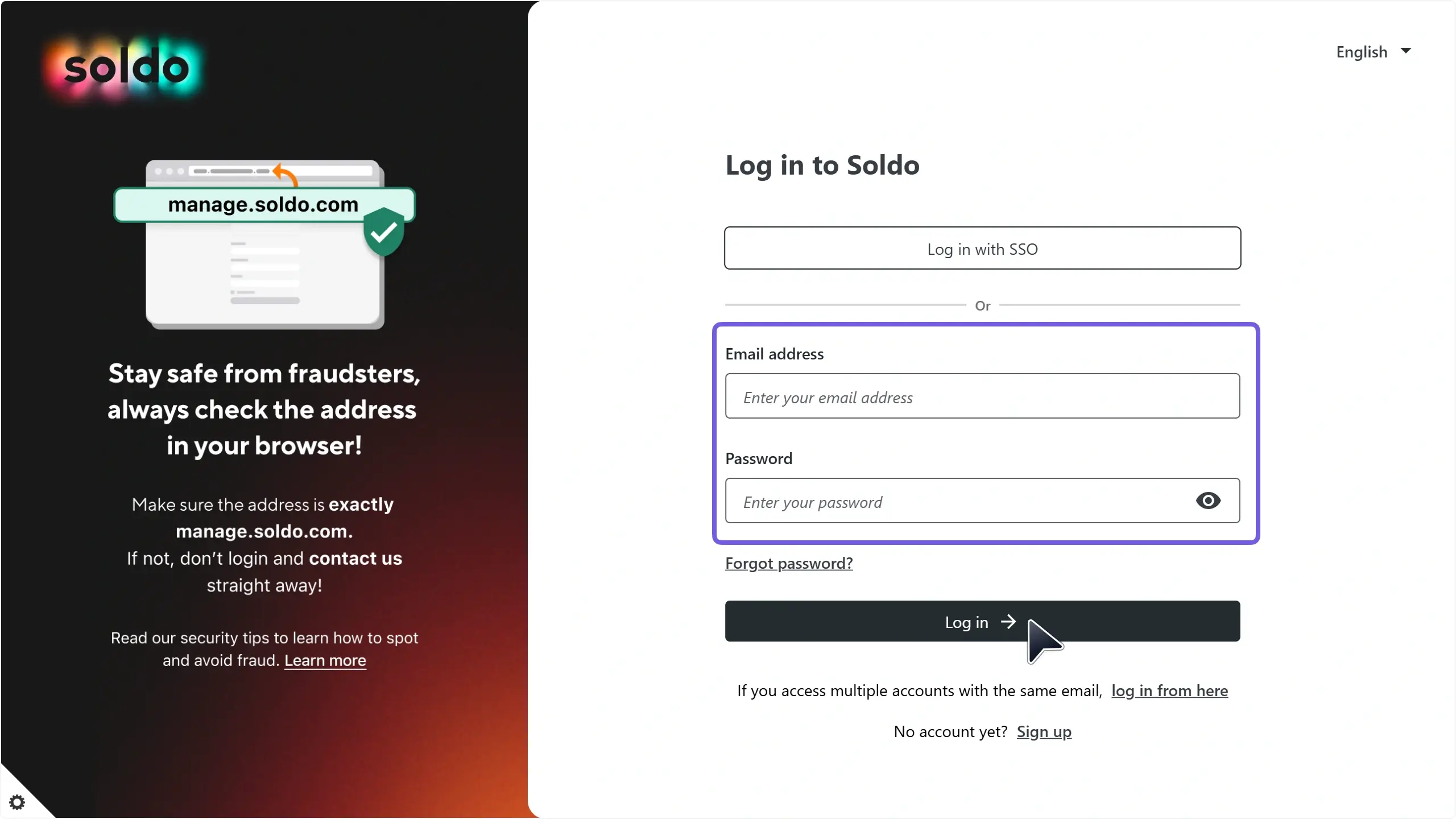
Task: Open the English language selector
Action: coord(1362,52)
